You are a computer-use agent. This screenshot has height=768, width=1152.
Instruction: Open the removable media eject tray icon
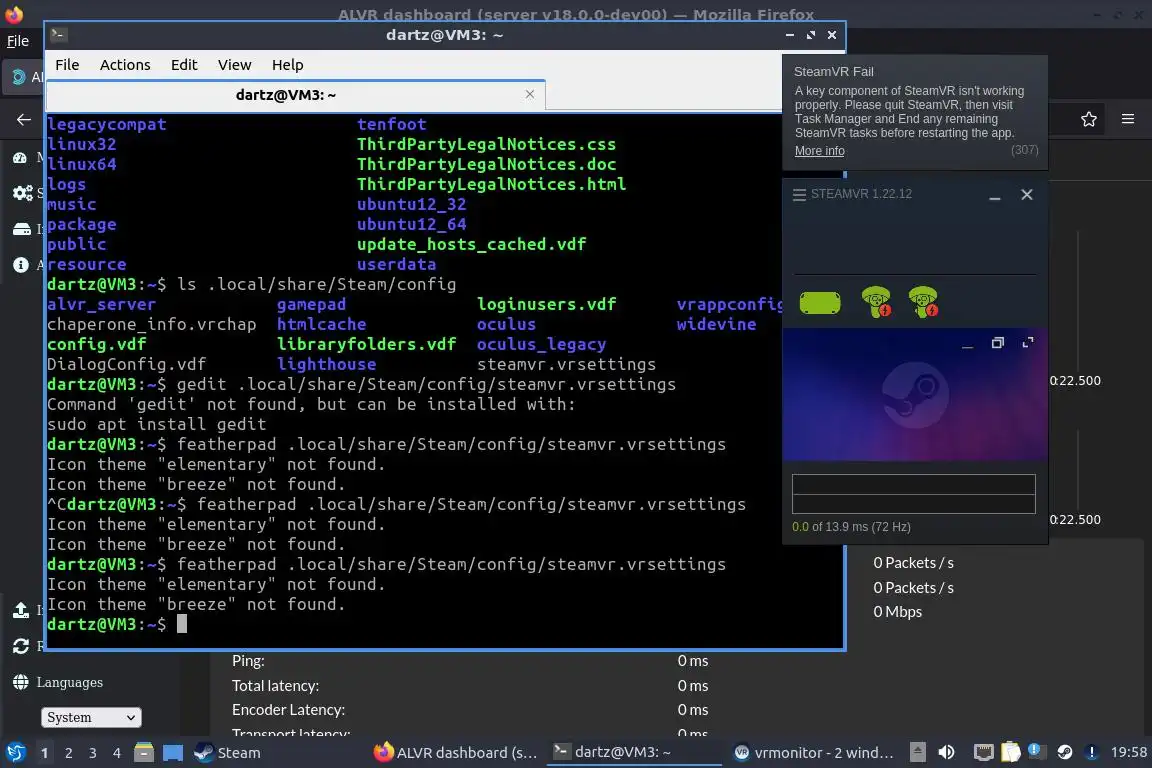918,752
